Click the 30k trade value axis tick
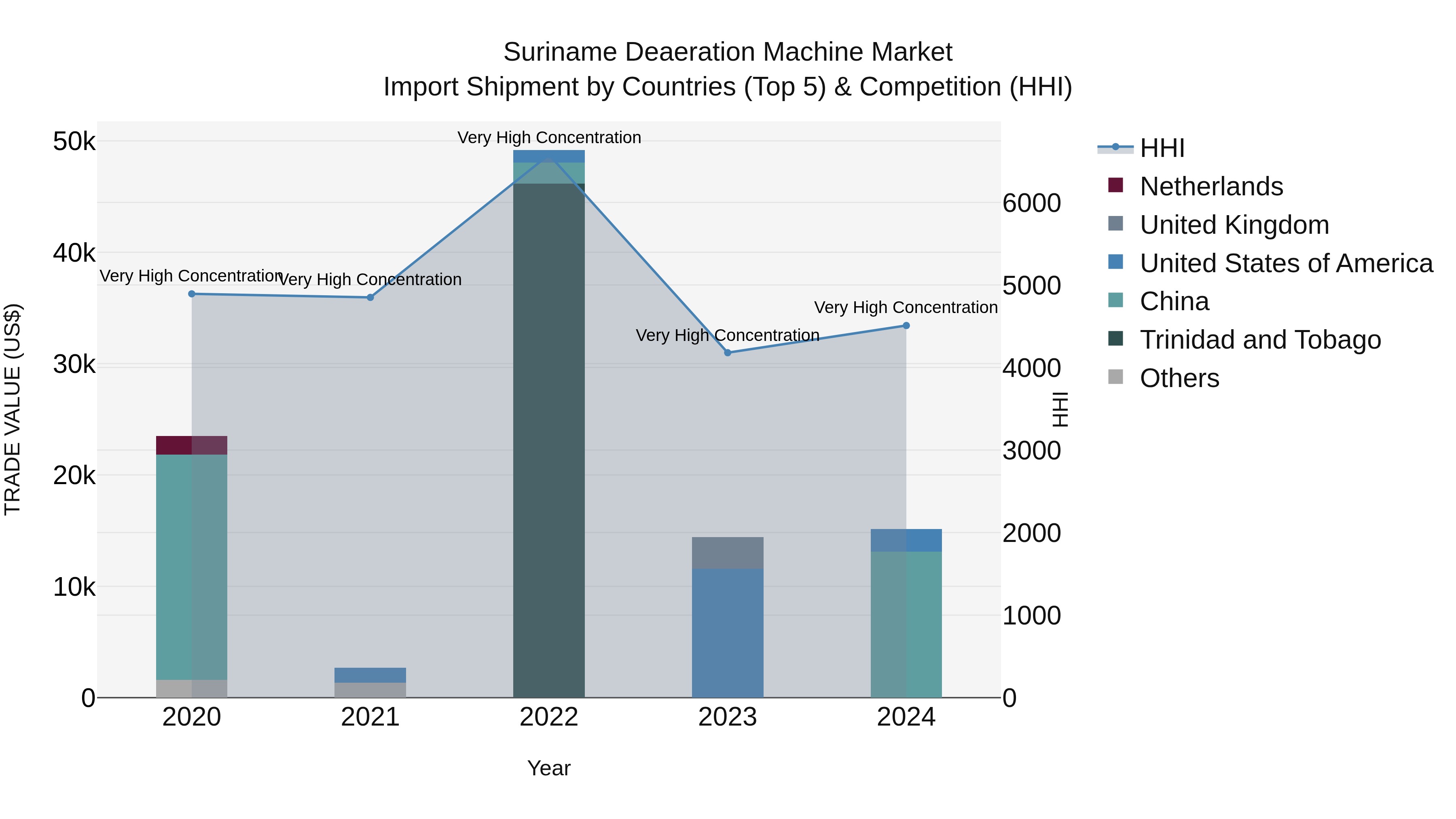 coord(74,364)
